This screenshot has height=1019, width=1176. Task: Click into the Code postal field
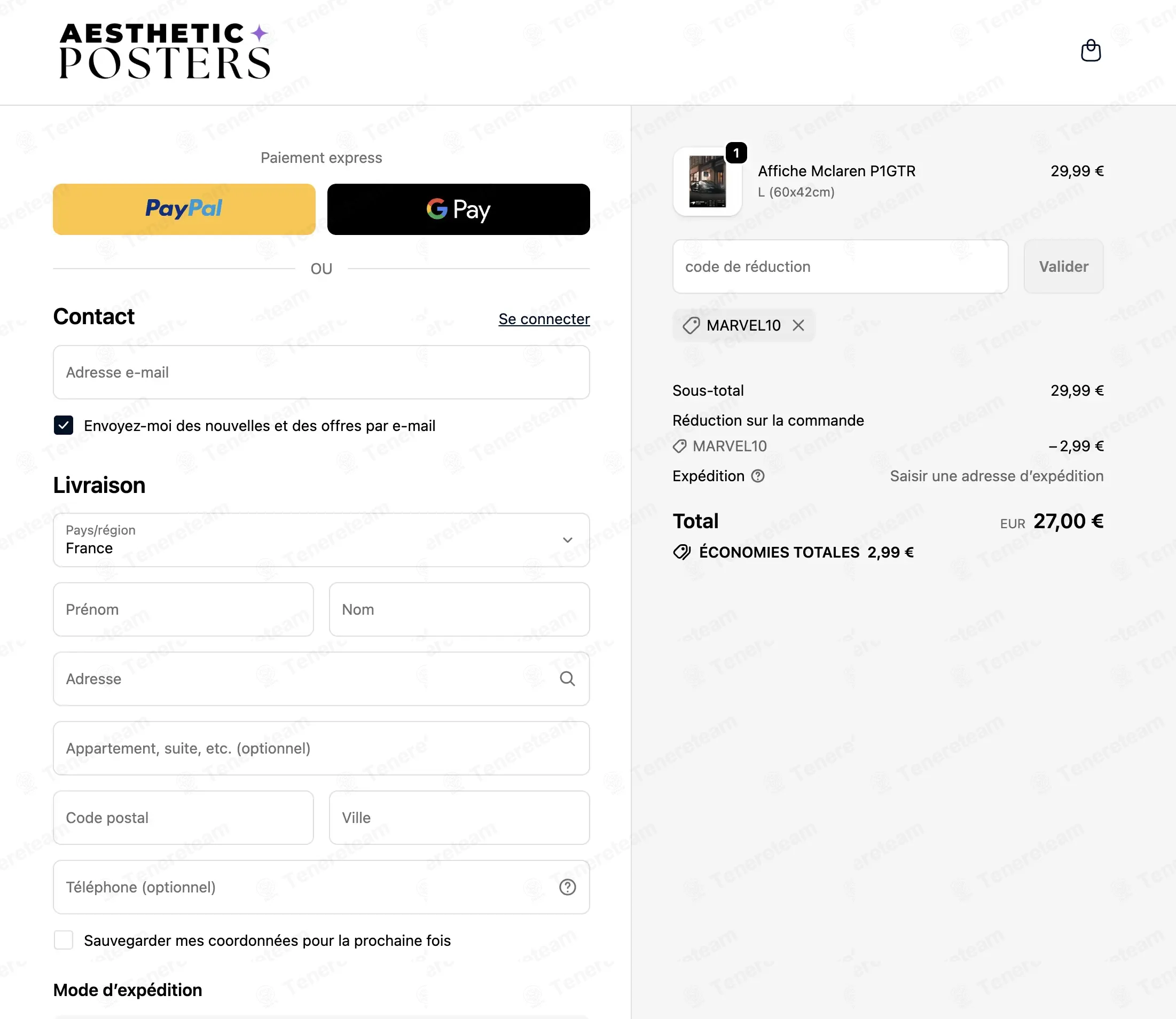coord(183,818)
